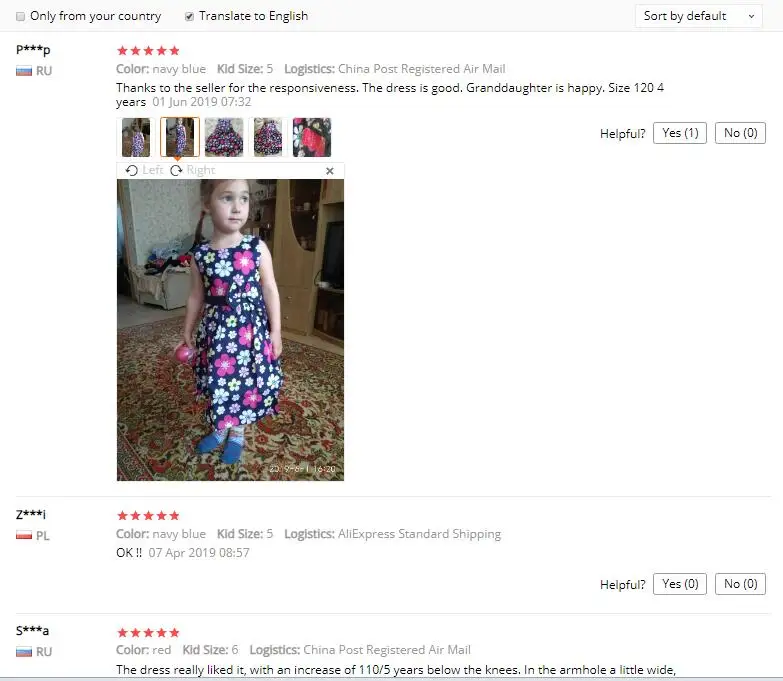Viewport: 783px width, 681px height.
Task: Click the enlarged photo of the floral dress
Action: pyautogui.click(x=230, y=330)
